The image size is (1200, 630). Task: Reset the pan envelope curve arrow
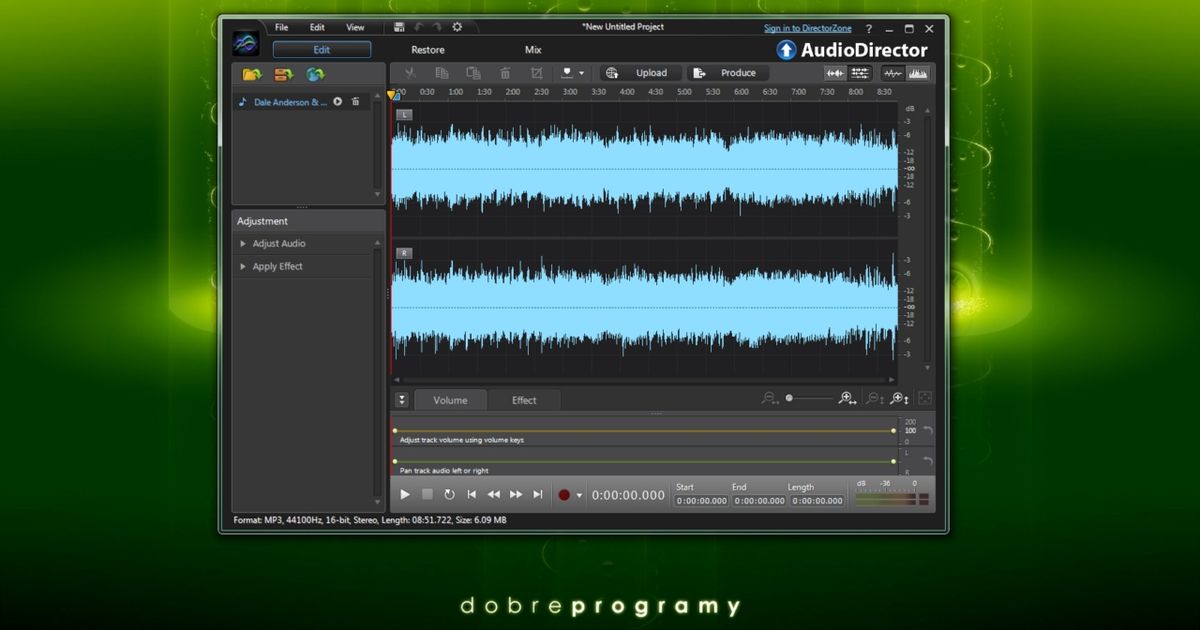click(x=927, y=461)
